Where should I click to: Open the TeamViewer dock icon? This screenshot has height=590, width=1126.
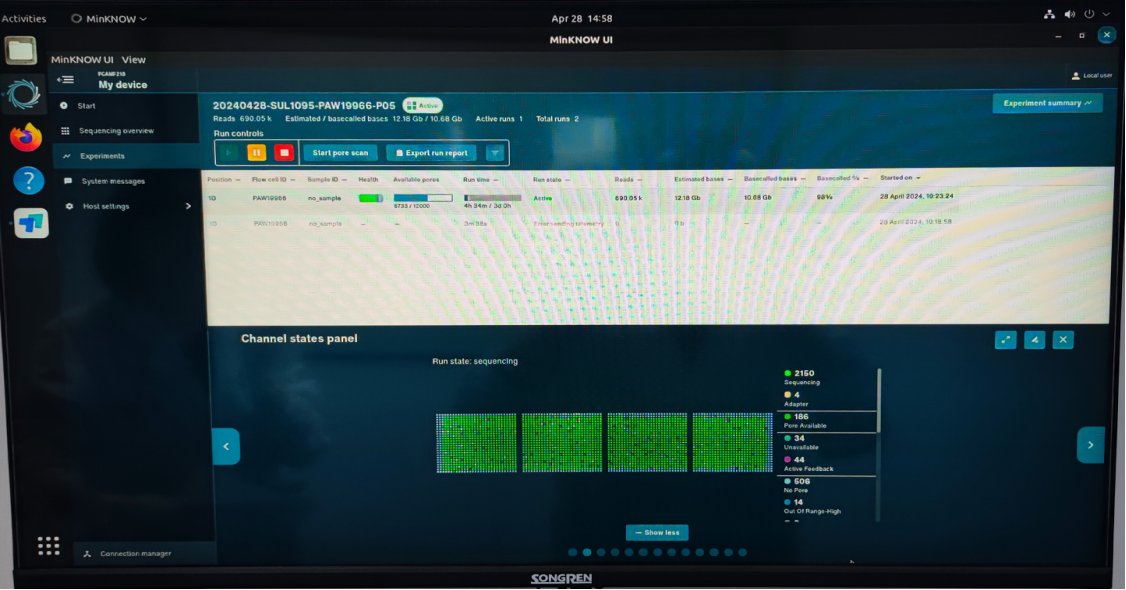tap(31, 223)
